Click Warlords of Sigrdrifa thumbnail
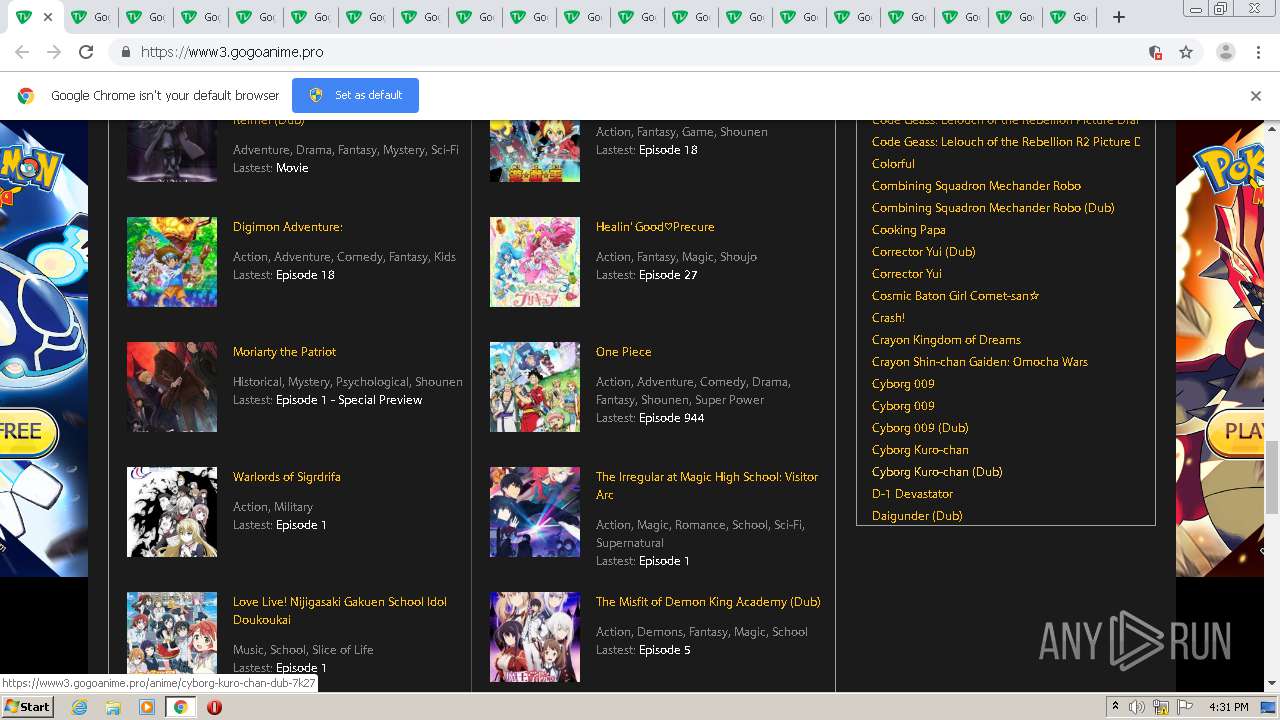The height and width of the screenshot is (720, 1280). coord(172,512)
